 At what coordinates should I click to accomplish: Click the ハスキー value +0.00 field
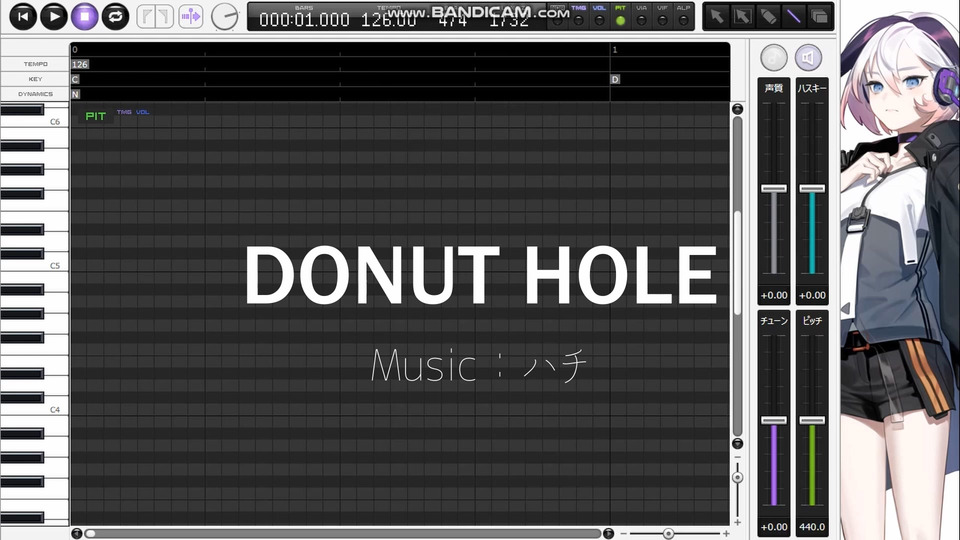812,295
